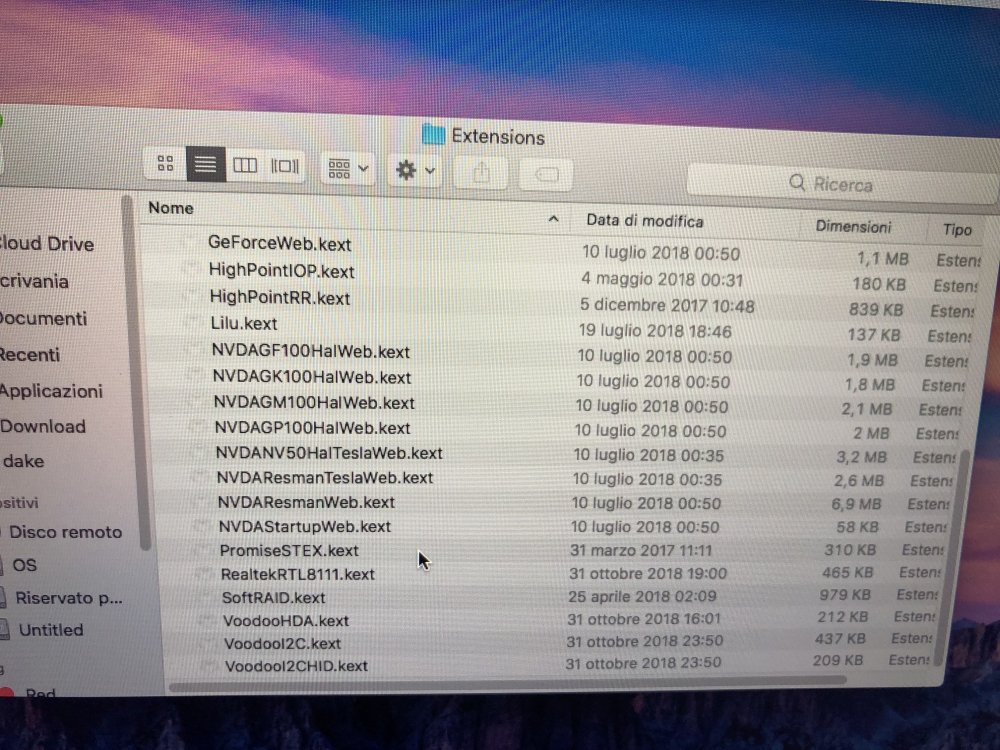This screenshot has width=1000, height=750.
Task: Open iCloud Drive in sidebar
Action: click(47, 244)
